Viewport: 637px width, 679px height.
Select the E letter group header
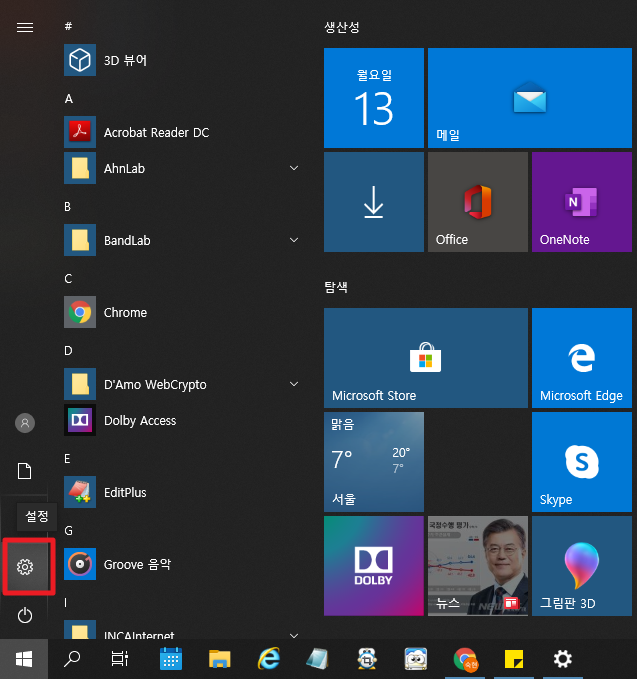67,459
